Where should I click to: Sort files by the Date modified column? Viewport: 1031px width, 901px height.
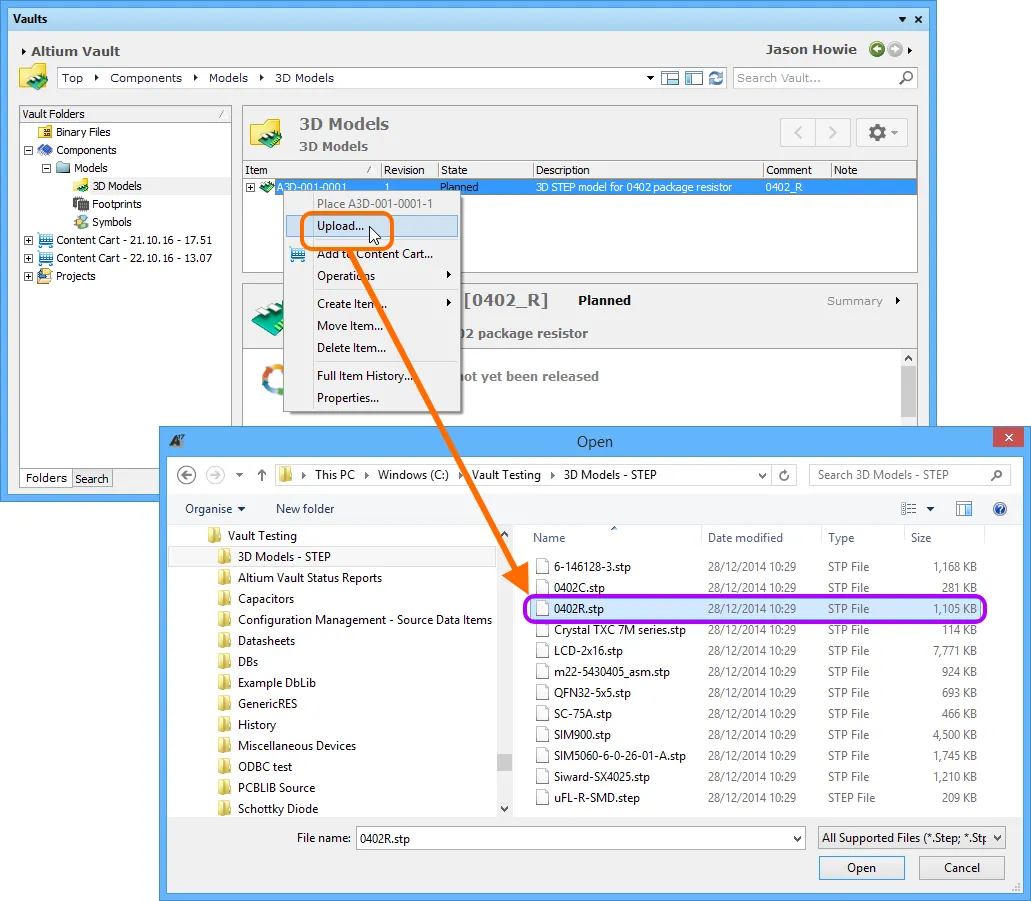point(745,538)
